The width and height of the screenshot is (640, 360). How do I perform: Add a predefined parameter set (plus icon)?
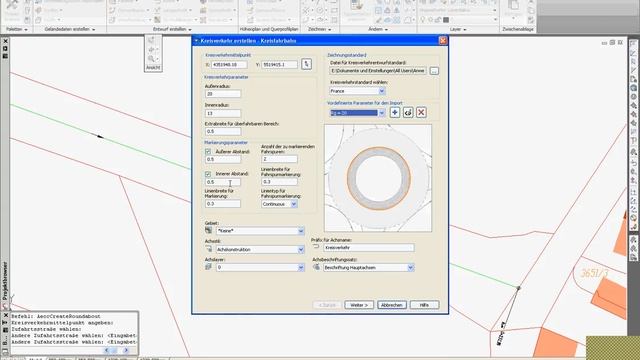(x=395, y=113)
